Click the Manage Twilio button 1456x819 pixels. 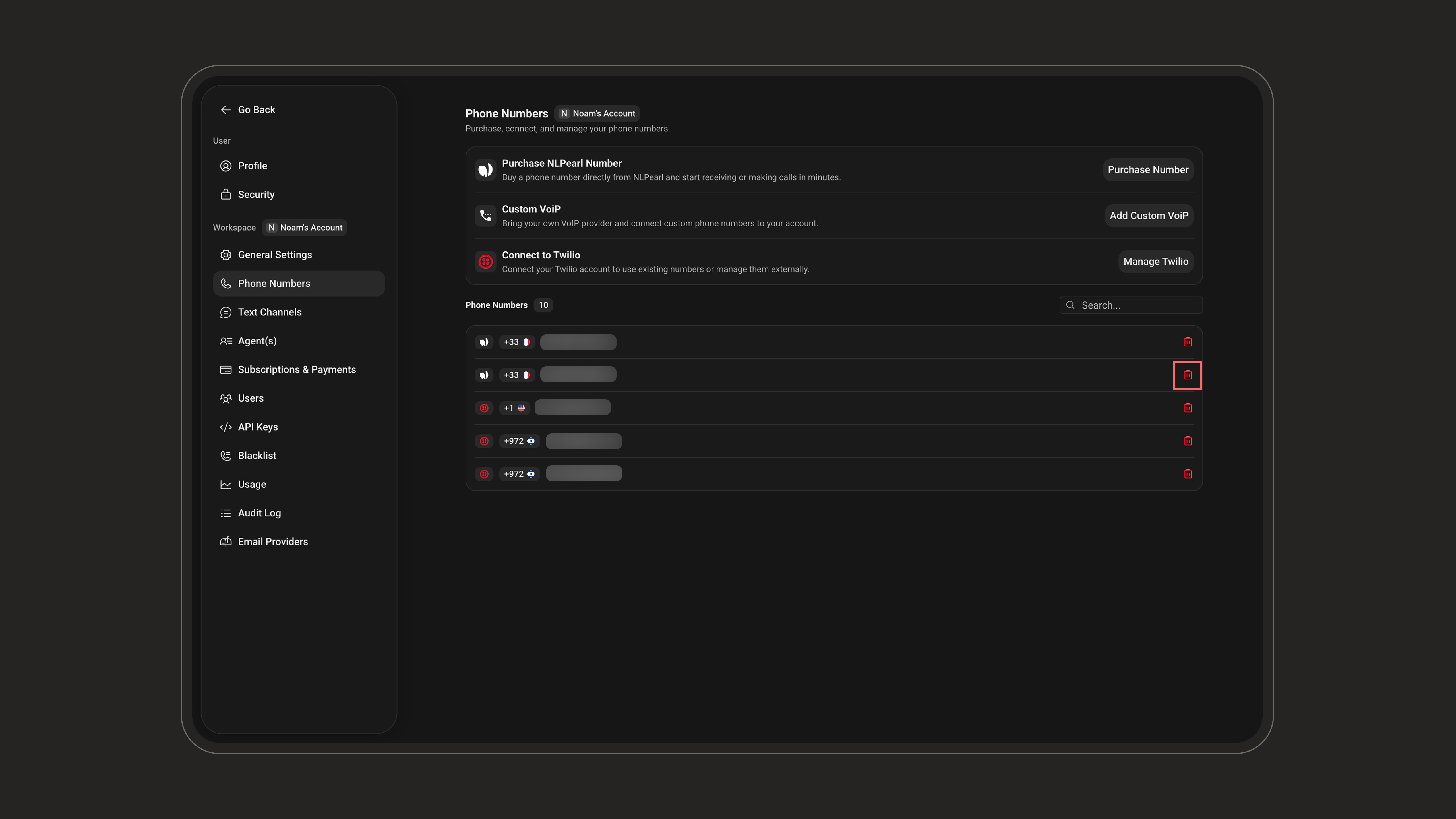pyautogui.click(x=1155, y=261)
